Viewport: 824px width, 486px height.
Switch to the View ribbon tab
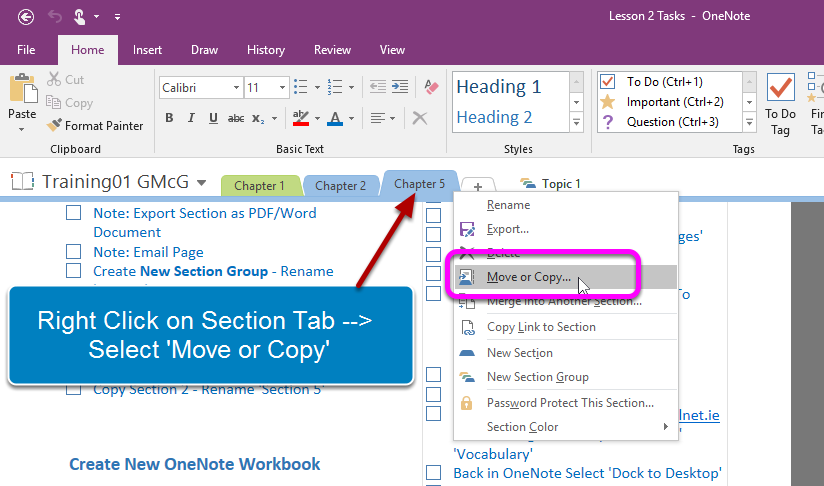click(x=392, y=50)
